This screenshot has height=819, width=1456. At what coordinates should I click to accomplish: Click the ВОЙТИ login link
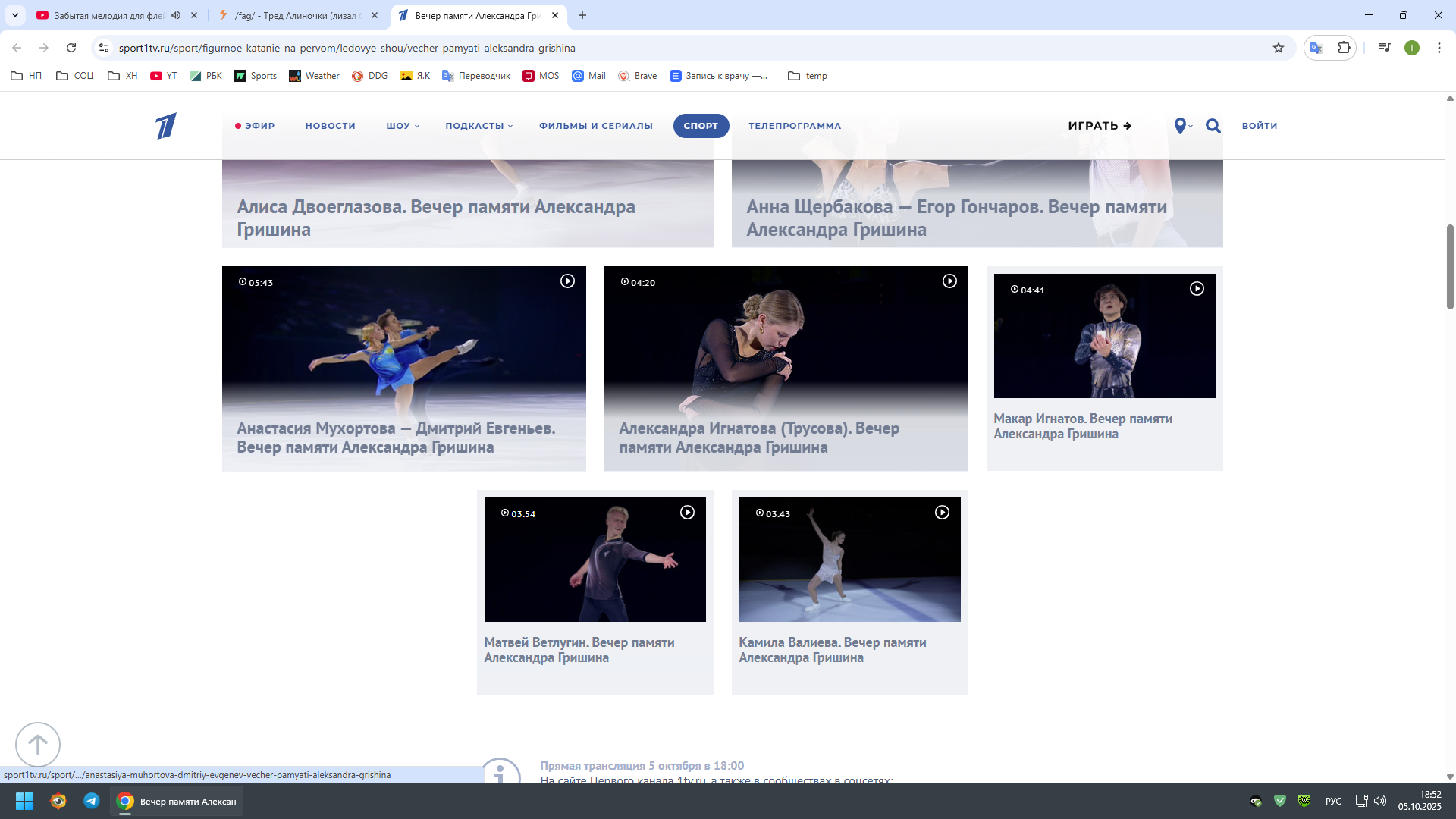tap(1259, 126)
